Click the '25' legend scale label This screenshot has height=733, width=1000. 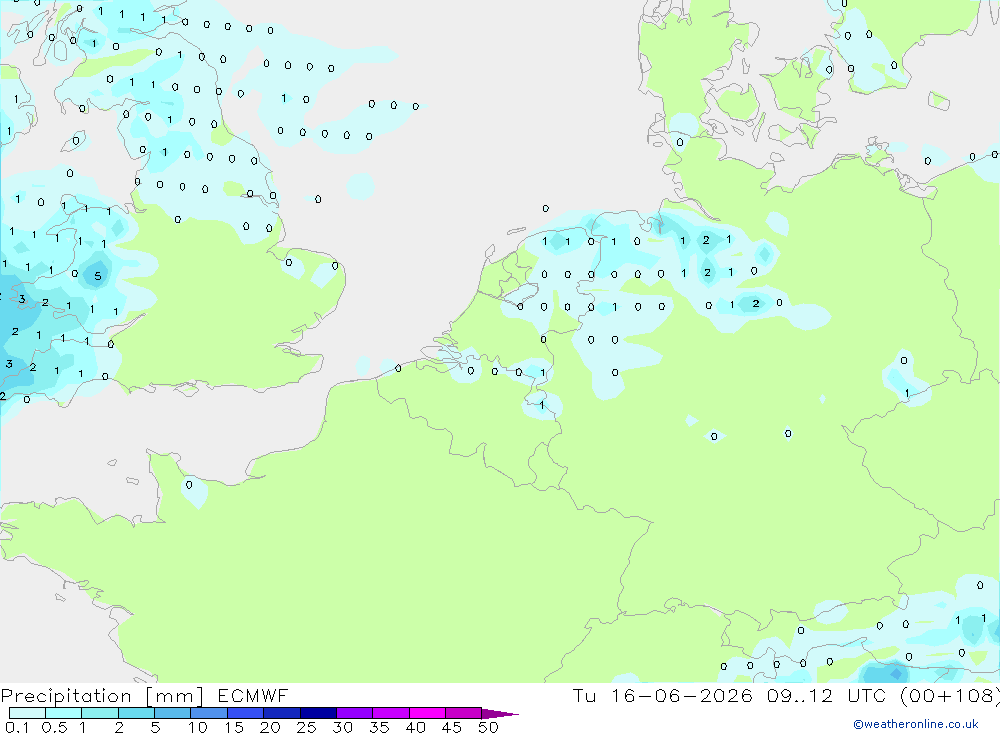click(306, 727)
